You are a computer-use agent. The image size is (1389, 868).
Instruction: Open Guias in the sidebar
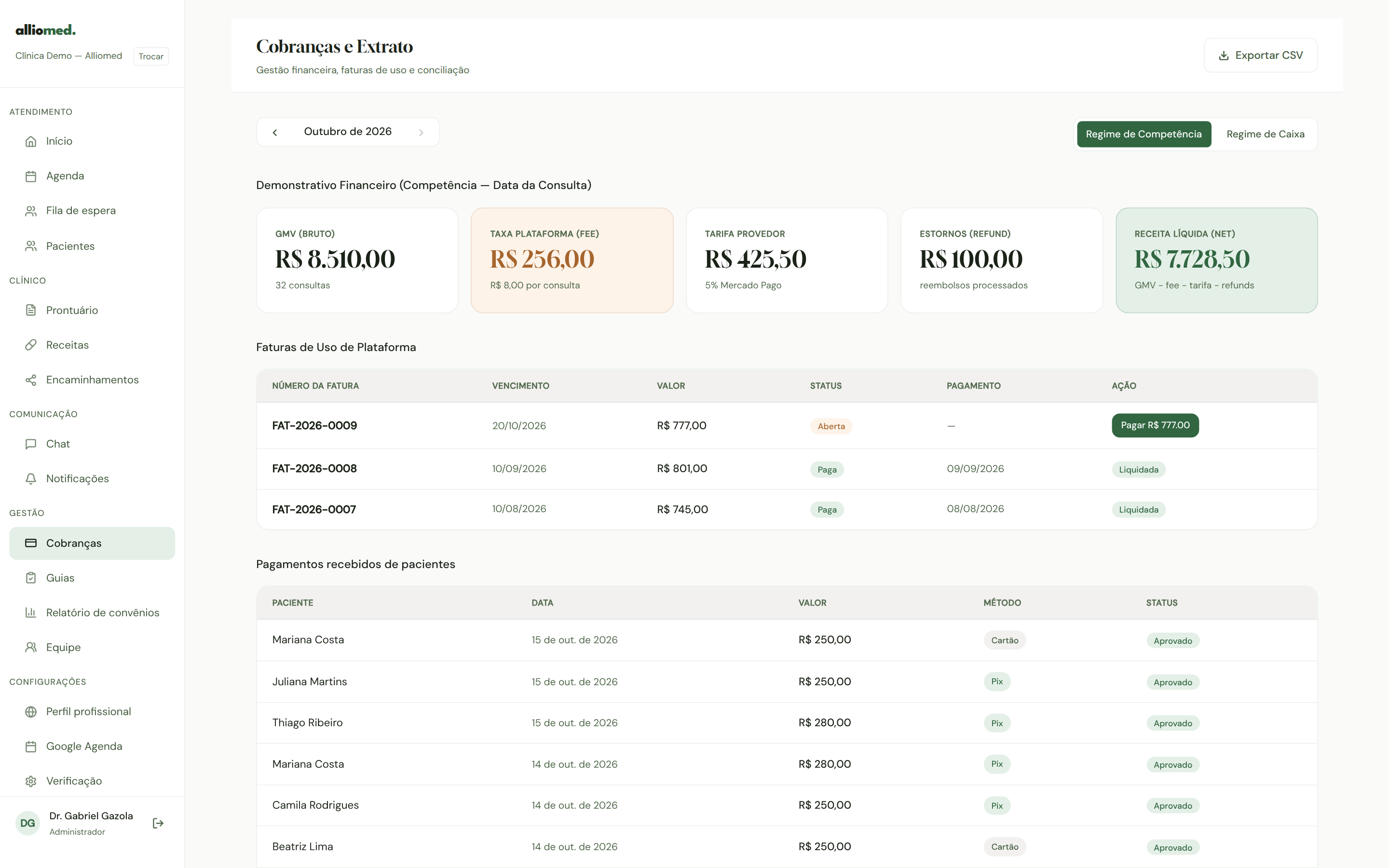coord(92,578)
